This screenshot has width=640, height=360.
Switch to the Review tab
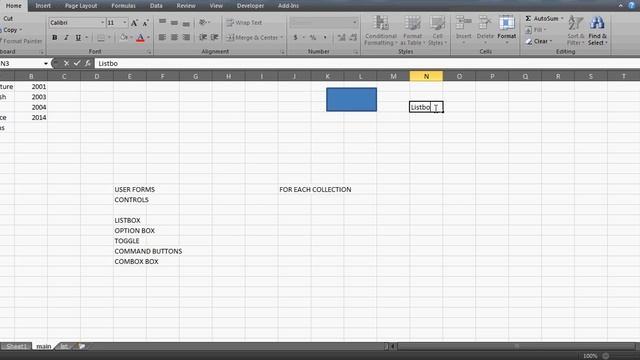(x=186, y=6)
